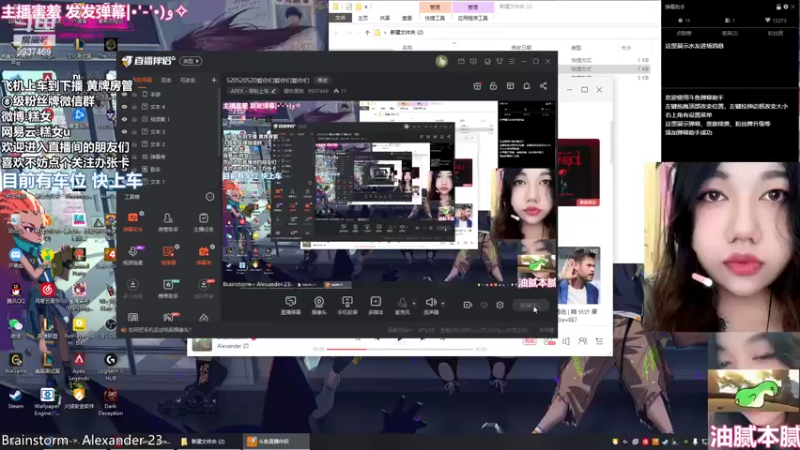This screenshot has height=450, width=800.
Task: Open 快捷工具 tab in File Explorer
Action: [x=434, y=18]
